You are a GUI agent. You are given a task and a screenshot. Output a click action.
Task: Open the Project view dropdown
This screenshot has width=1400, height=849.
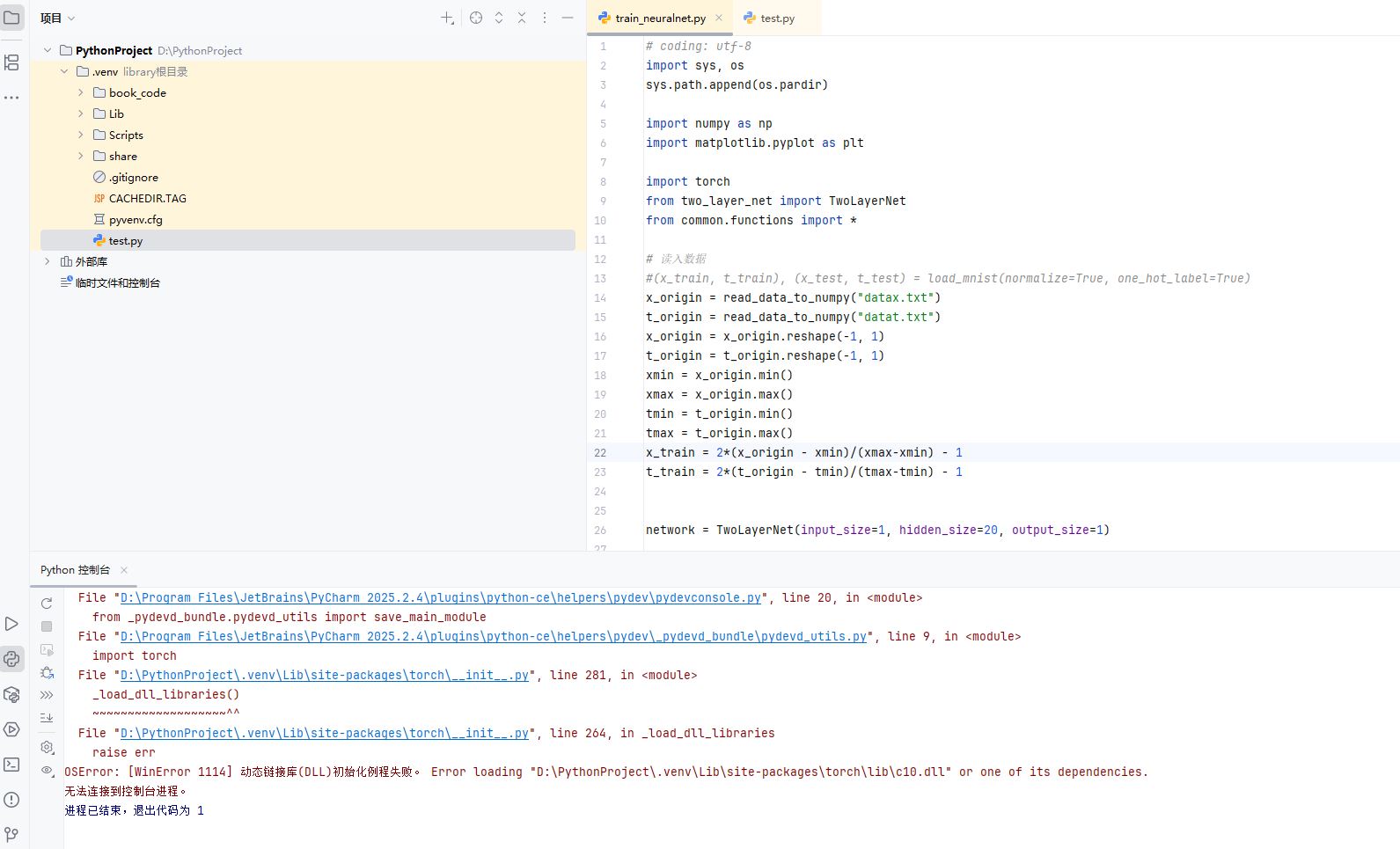[x=58, y=18]
